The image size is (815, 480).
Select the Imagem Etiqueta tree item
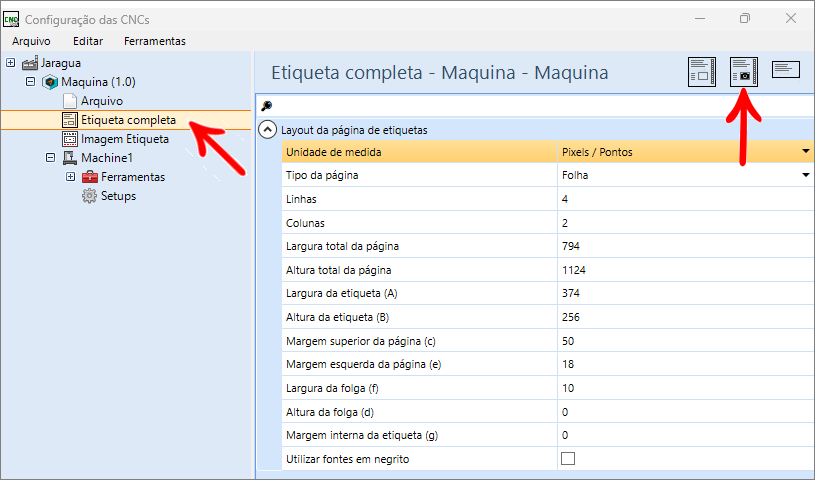(x=115, y=139)
